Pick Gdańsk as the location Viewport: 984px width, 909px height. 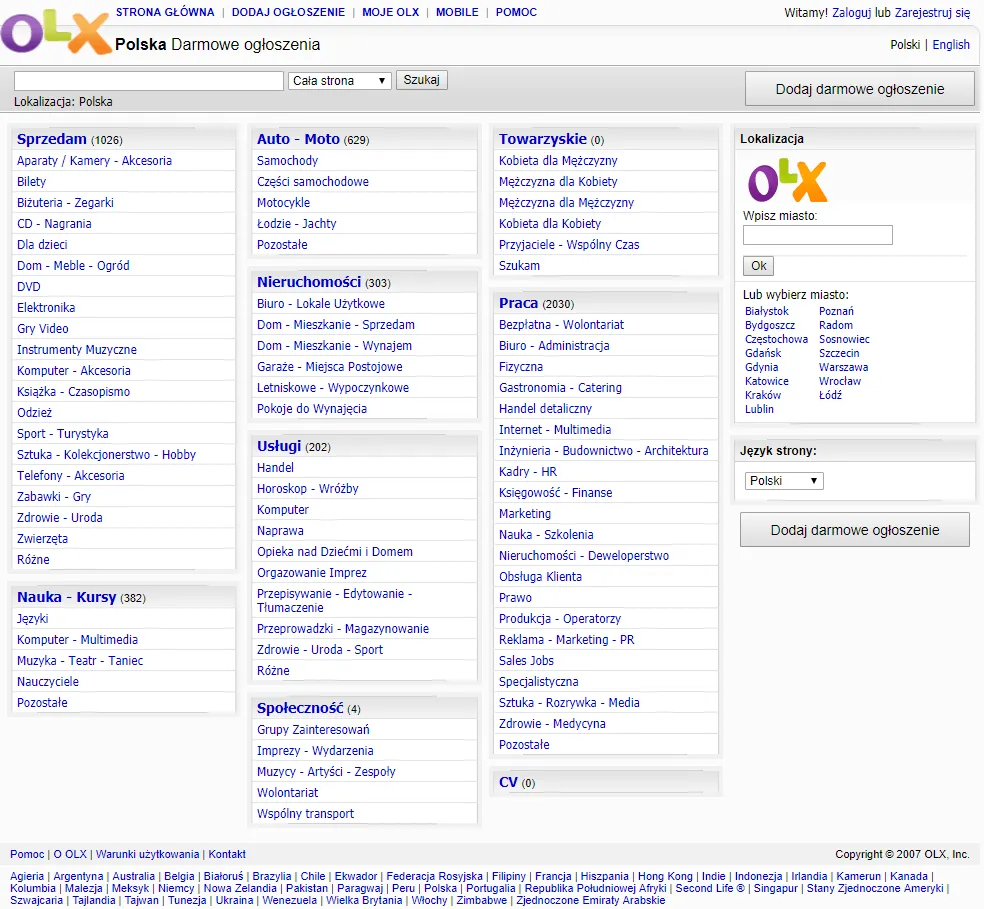763,353
